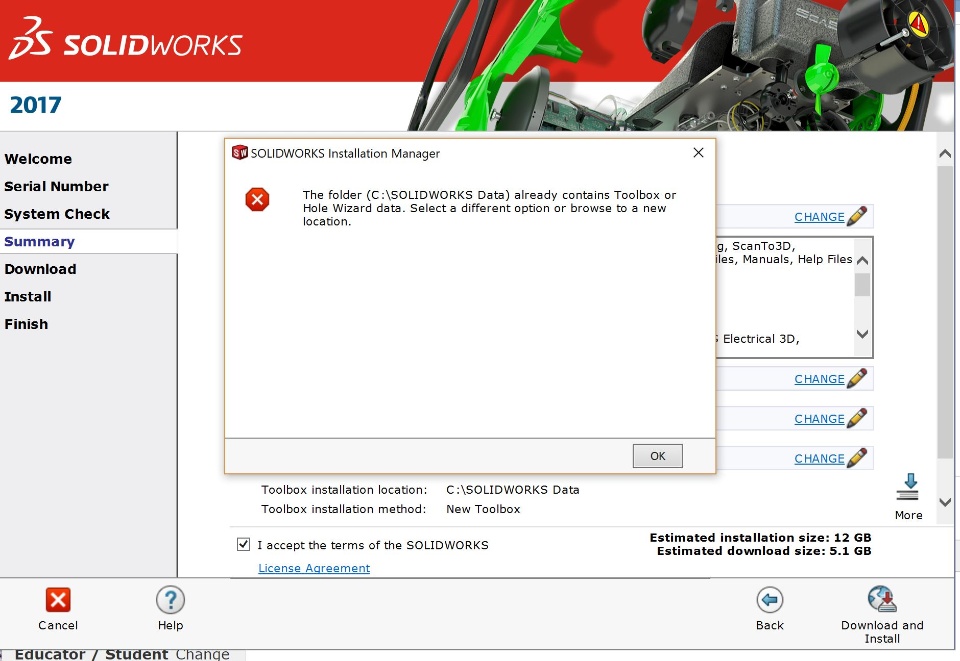Click the main page scroll up arrow
This screenshot has height=661, width=960.
[x=945, y=154]
